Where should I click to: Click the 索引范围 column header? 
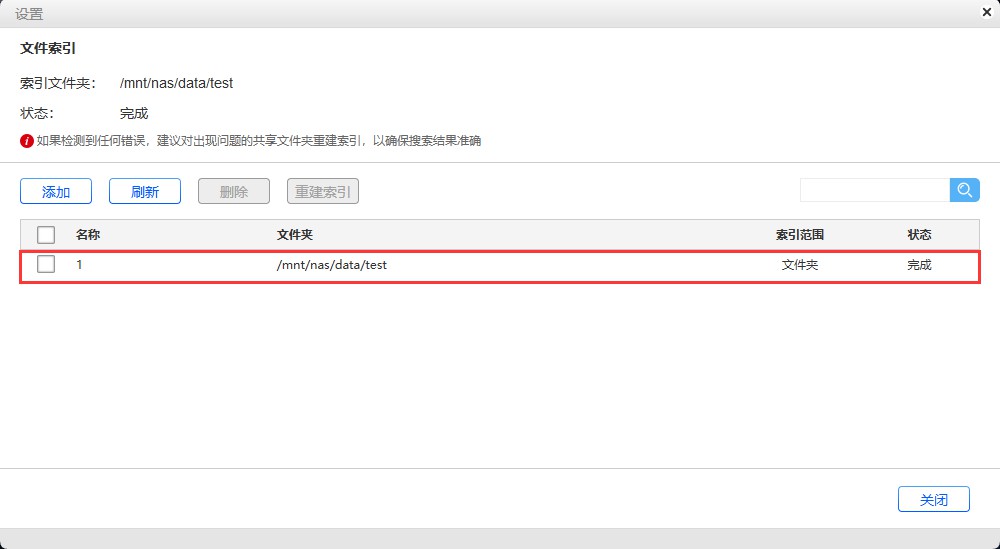(800, 235)
